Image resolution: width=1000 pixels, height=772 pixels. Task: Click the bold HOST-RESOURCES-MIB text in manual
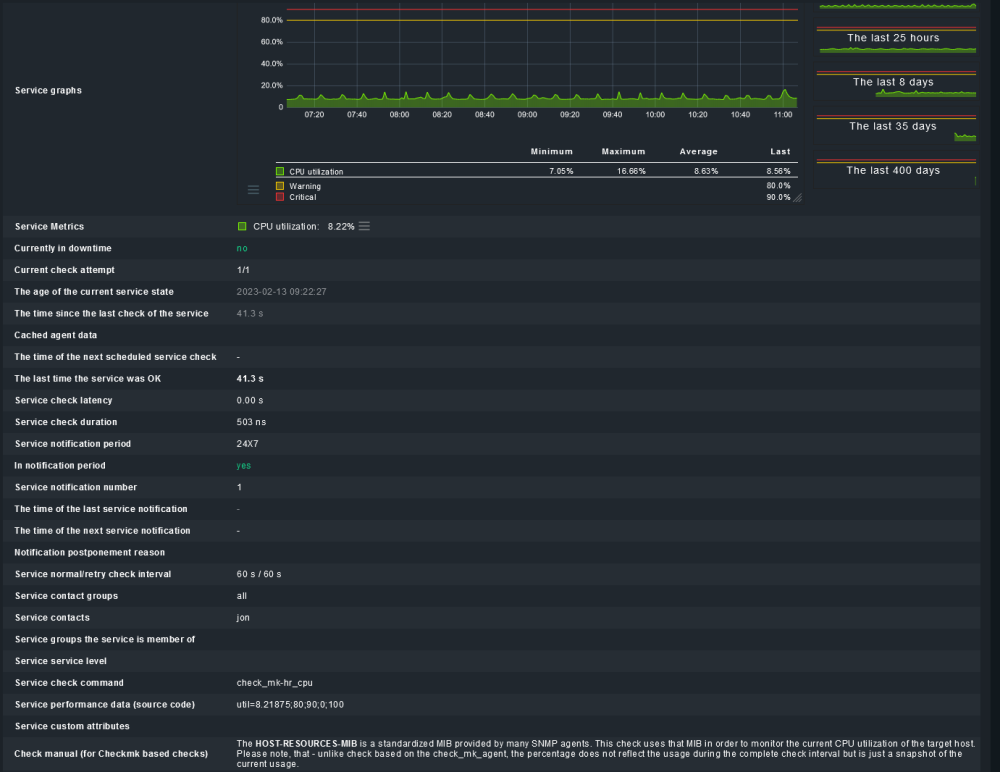(306, 743)
